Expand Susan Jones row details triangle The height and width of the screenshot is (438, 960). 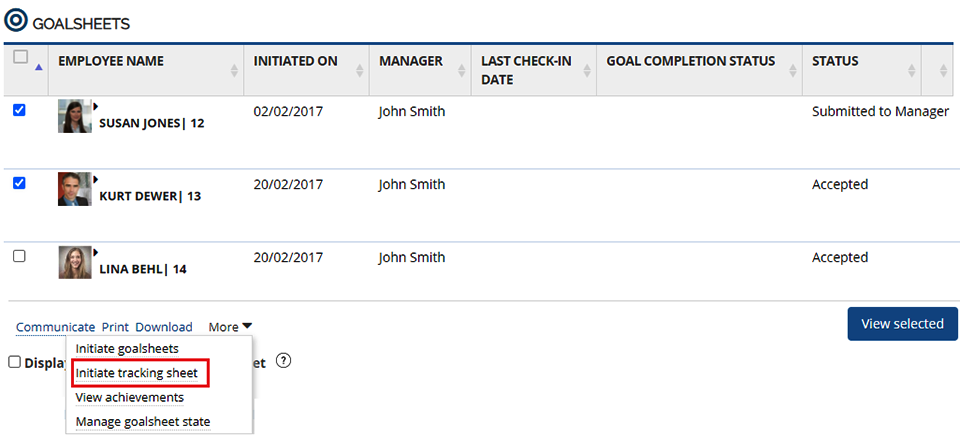click(96, 105)
